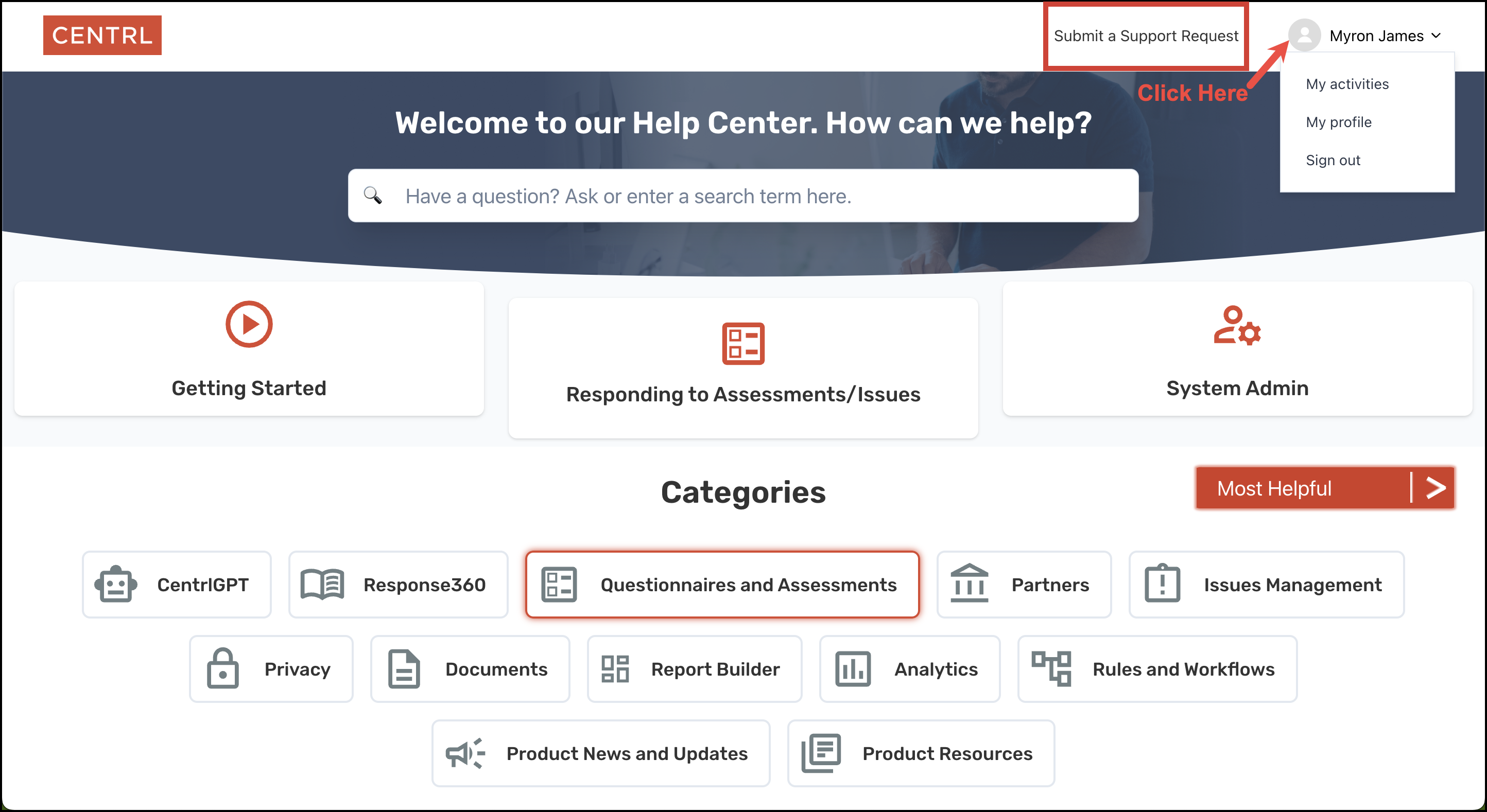Click the Report Builder grid icon
1487x812 pixels.
pos(615,669)
